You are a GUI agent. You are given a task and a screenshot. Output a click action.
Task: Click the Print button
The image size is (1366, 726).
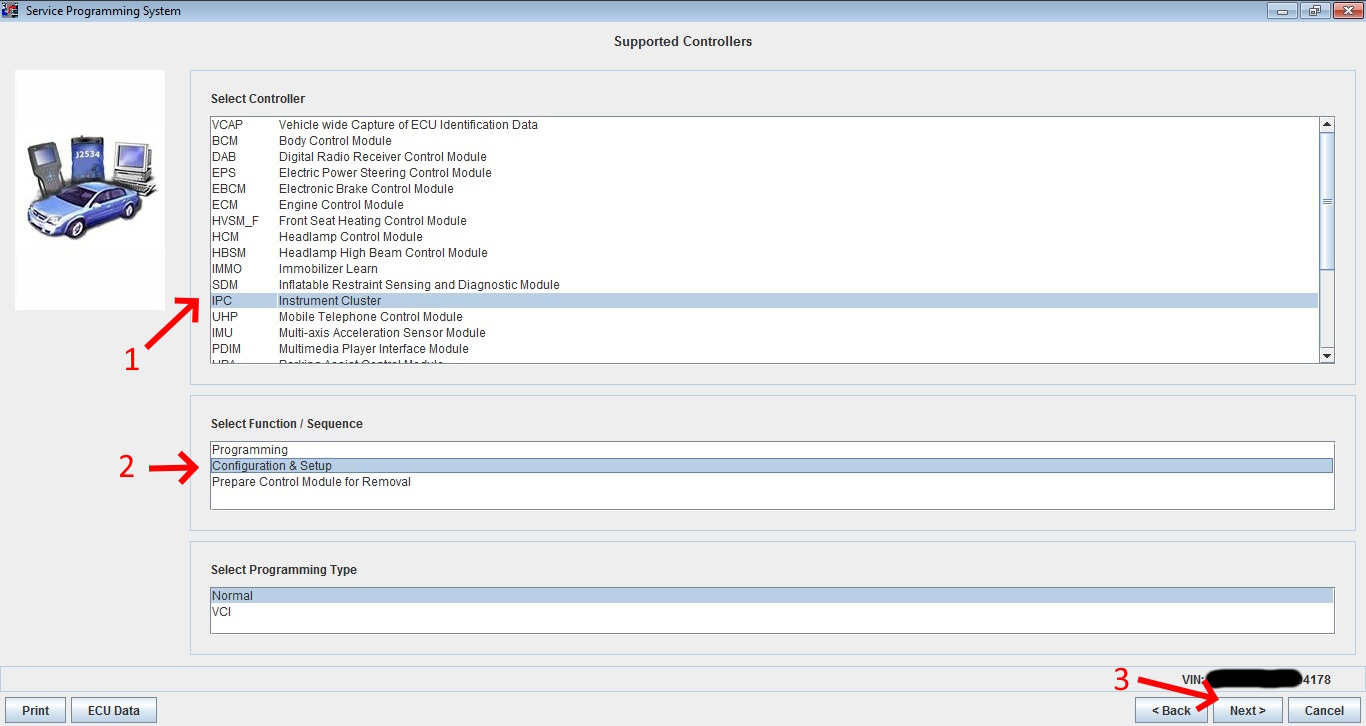pyautogui.click(x=36, y=710)
